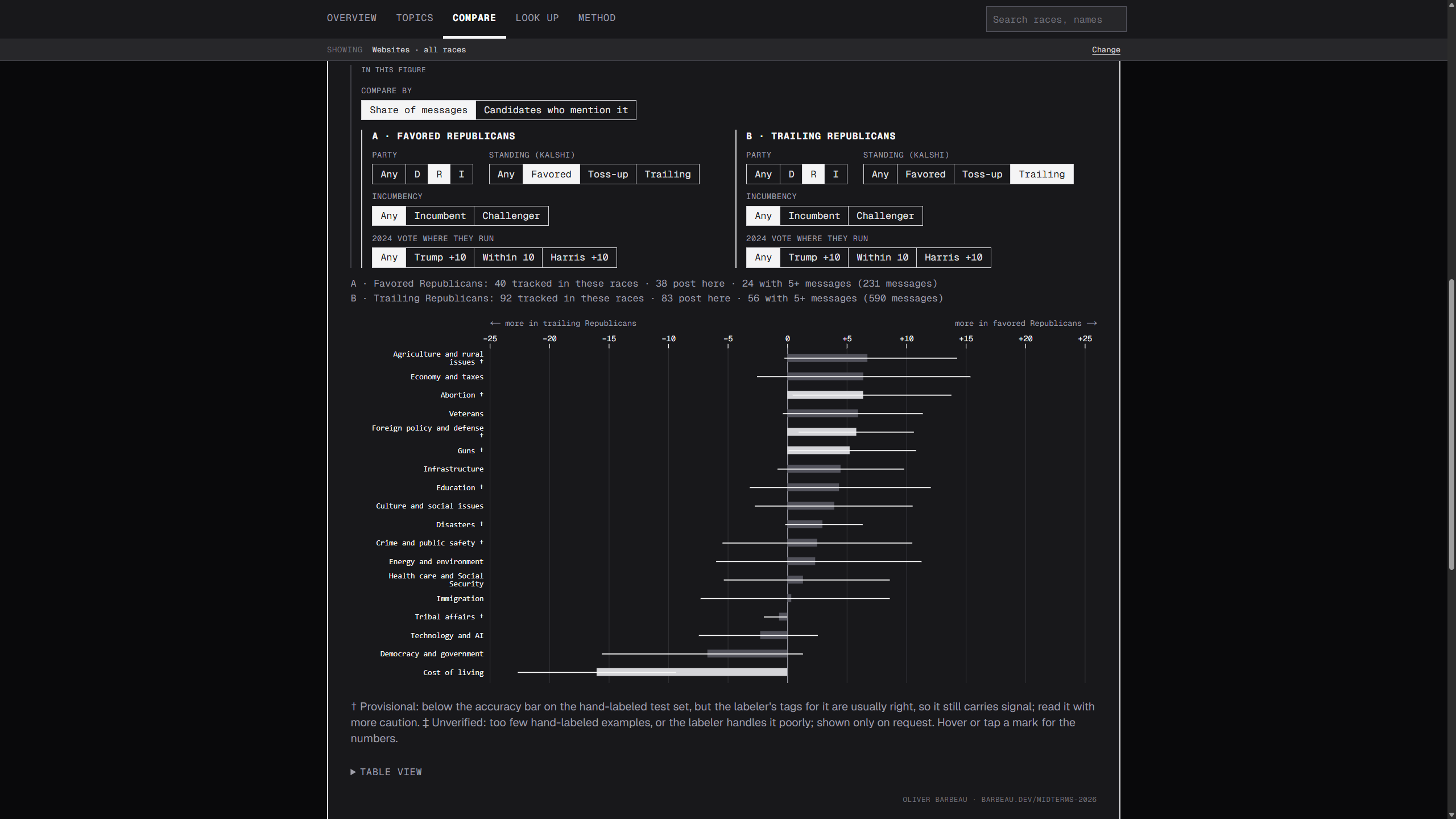Set group B incumbency to Challenger
Image resolution: width=1456 pixels, height=819 pixels.
pos(885,216)
